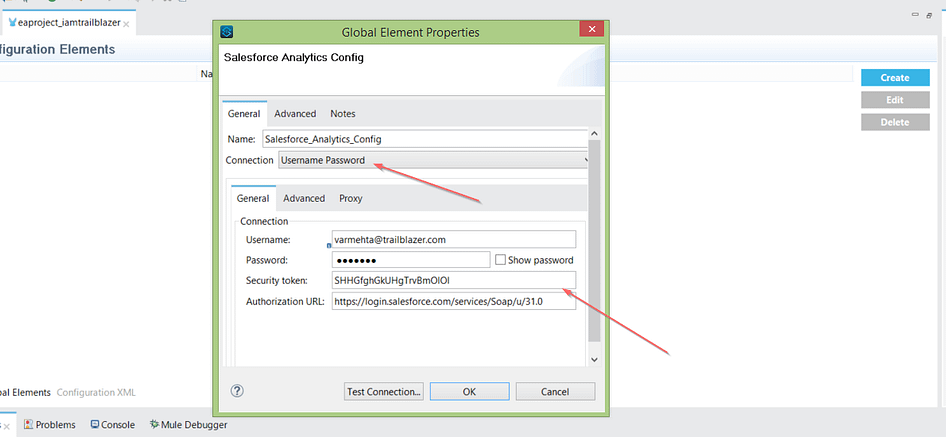
Task: Click the Console view icon
Action: (95, 425)
